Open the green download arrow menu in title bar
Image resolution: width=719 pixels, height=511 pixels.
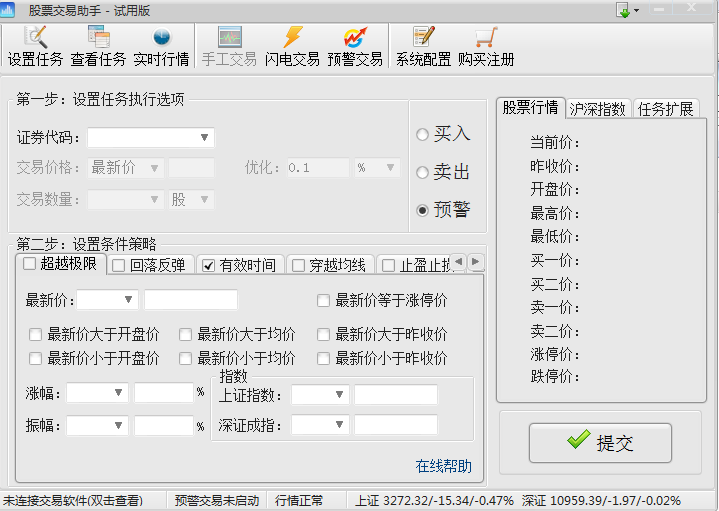(x=627, y=10)
